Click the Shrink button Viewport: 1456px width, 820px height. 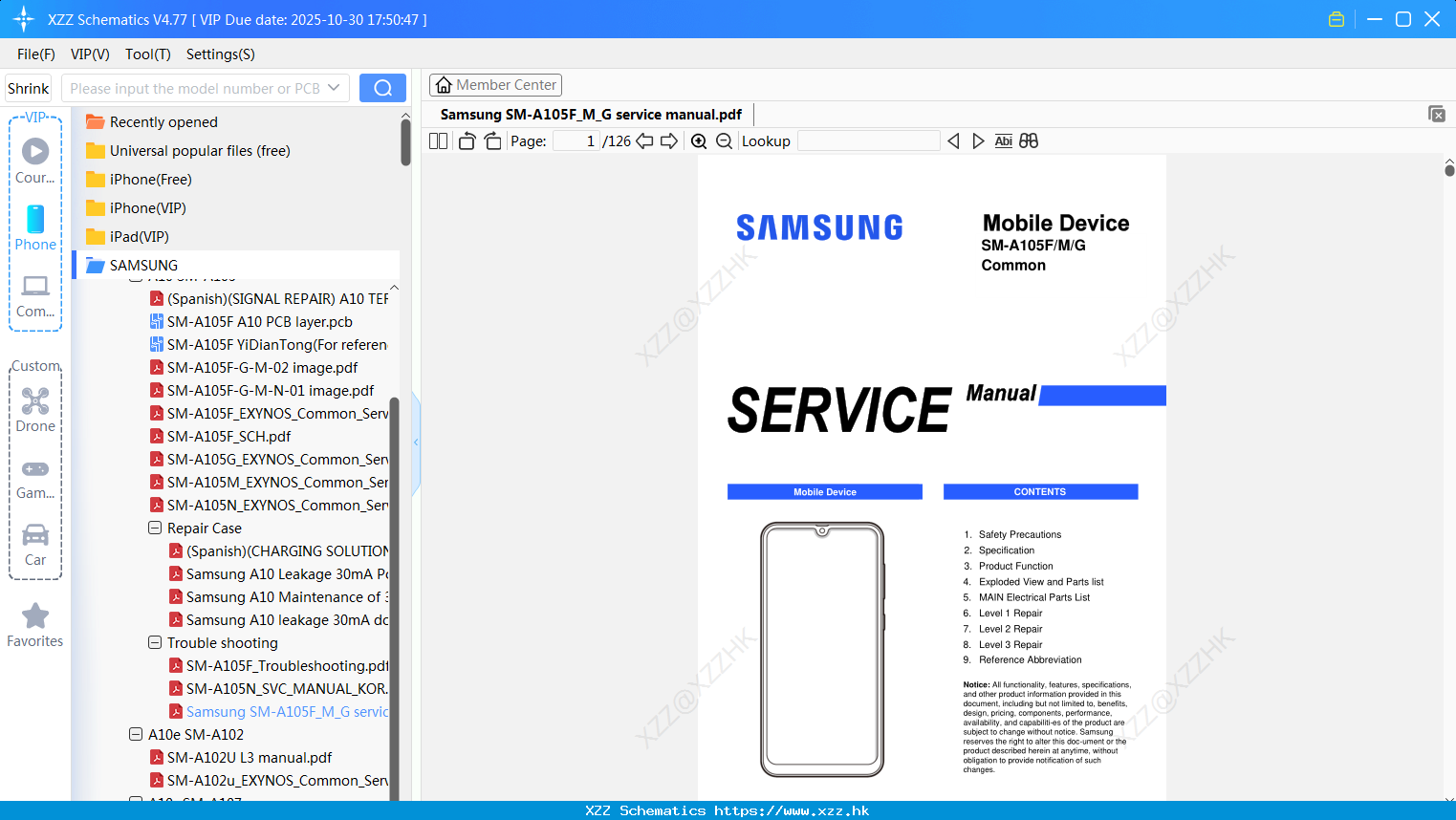tap(29, 88)
